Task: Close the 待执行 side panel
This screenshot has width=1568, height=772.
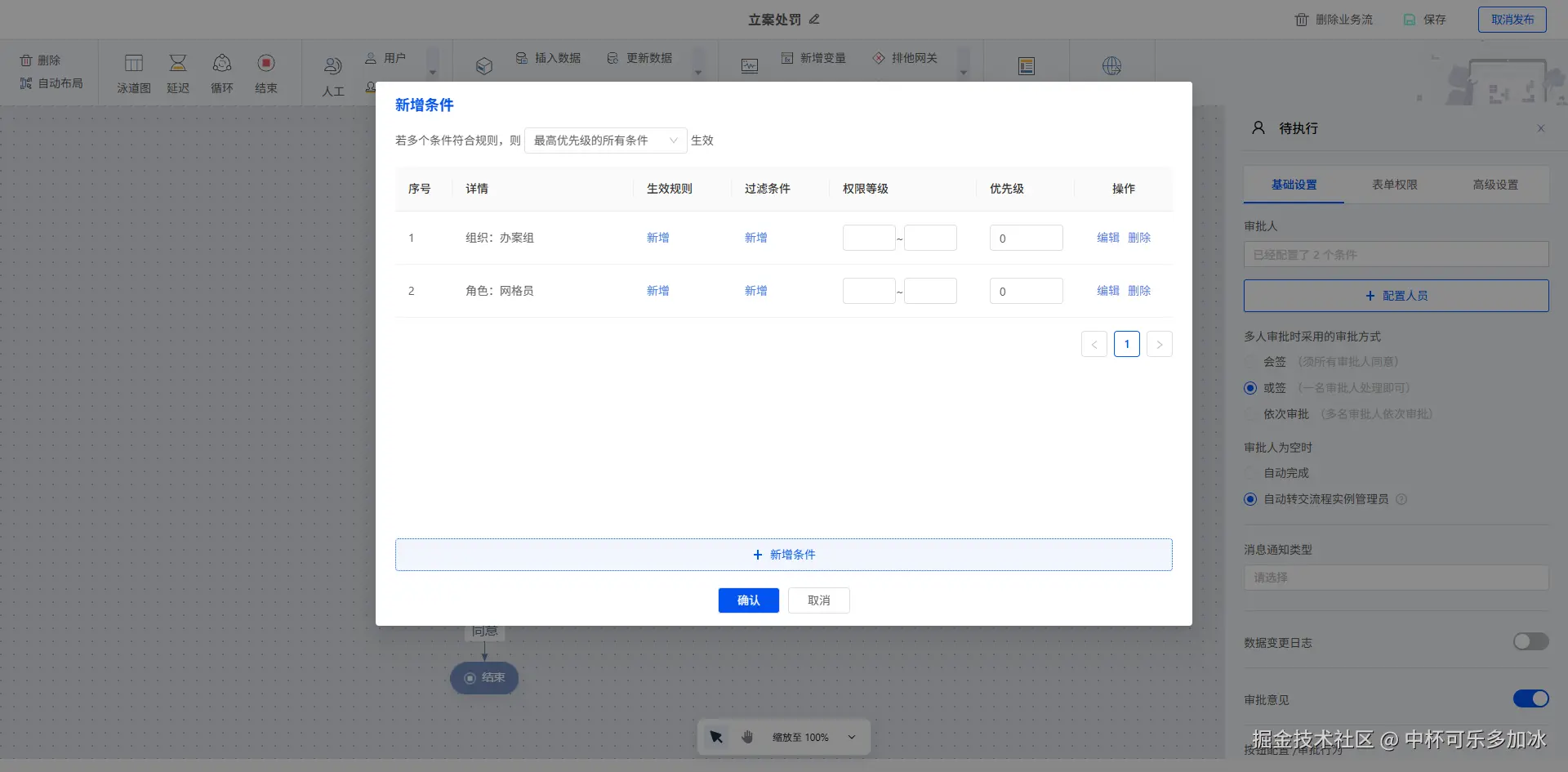Action: pos(1541,128)
